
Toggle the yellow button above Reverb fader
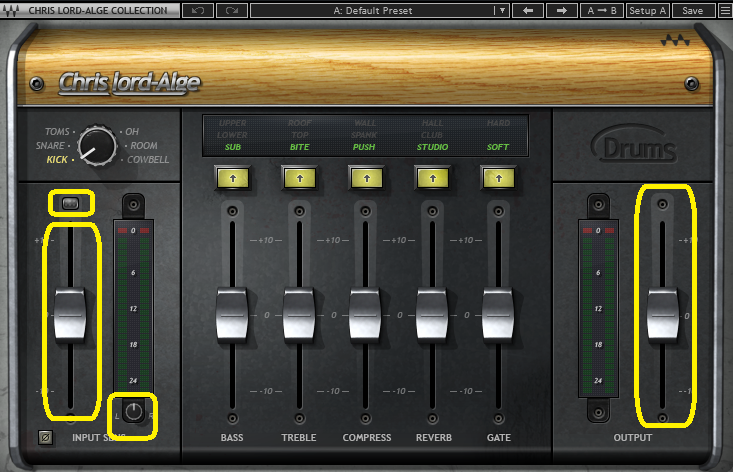click(431, 177)
